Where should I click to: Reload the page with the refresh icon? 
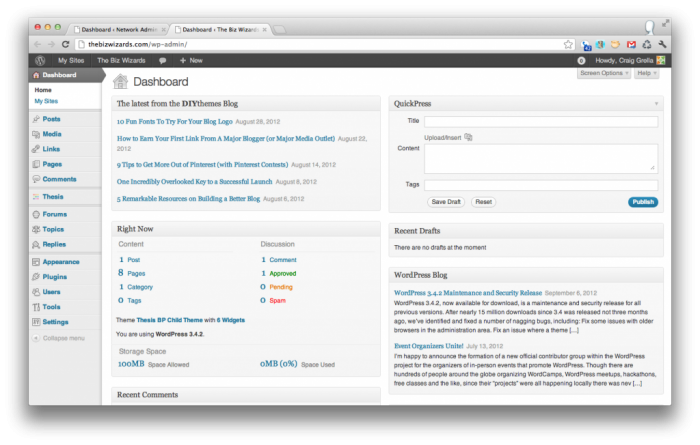pyautogui.click(x=66, y=44)
